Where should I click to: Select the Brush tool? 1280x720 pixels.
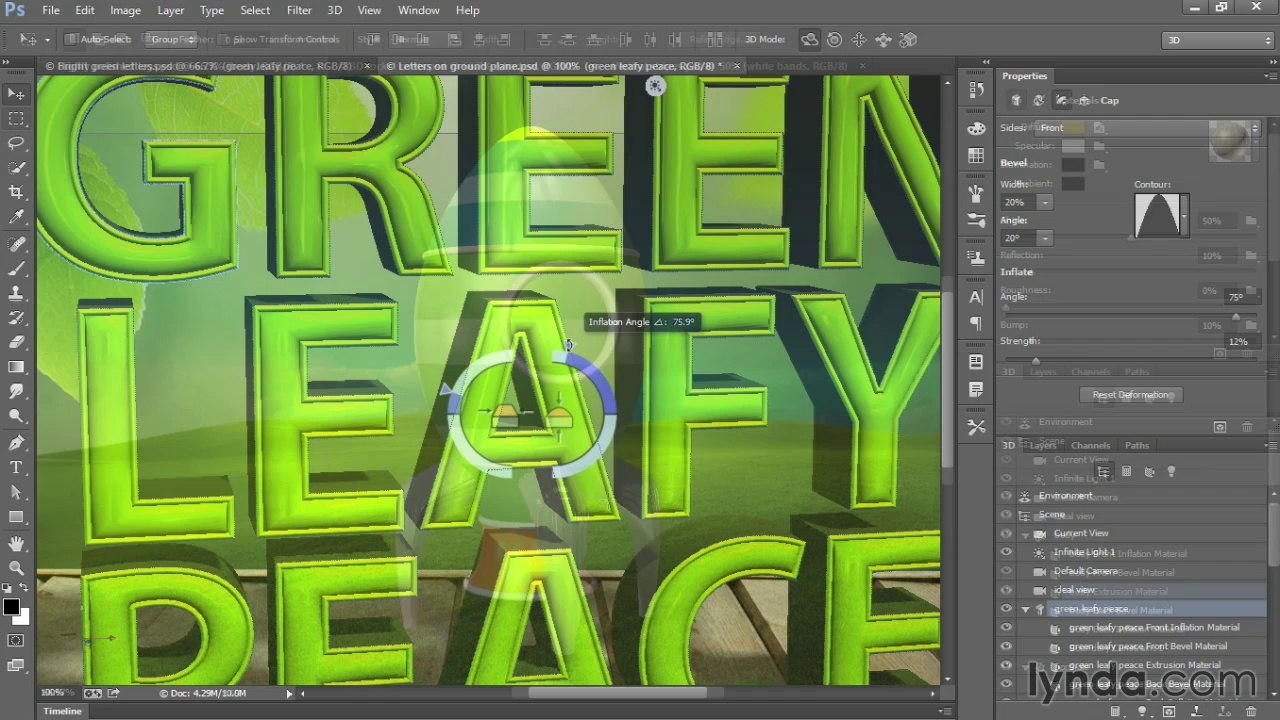(x=16, y=269)
